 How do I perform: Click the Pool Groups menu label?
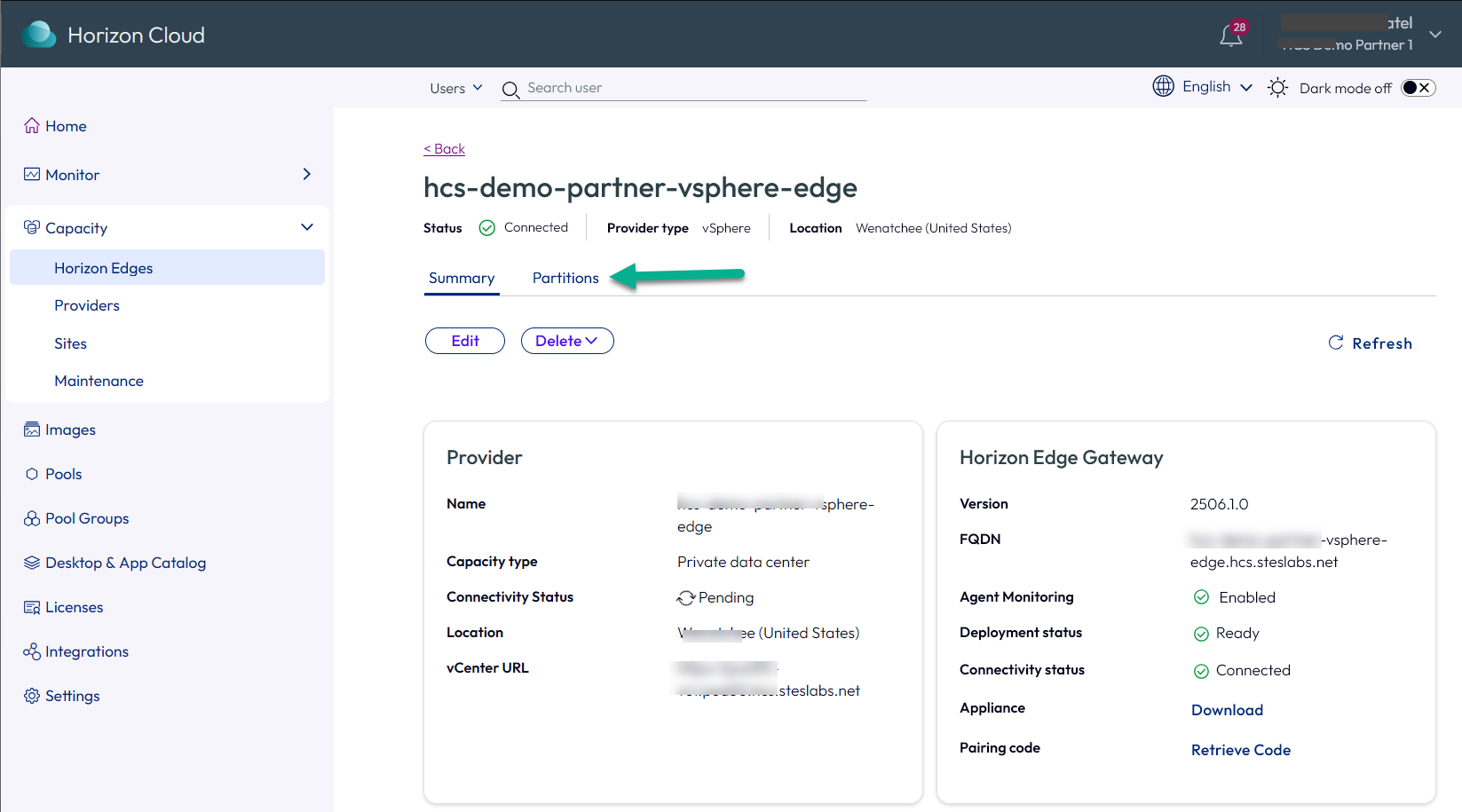87,518
